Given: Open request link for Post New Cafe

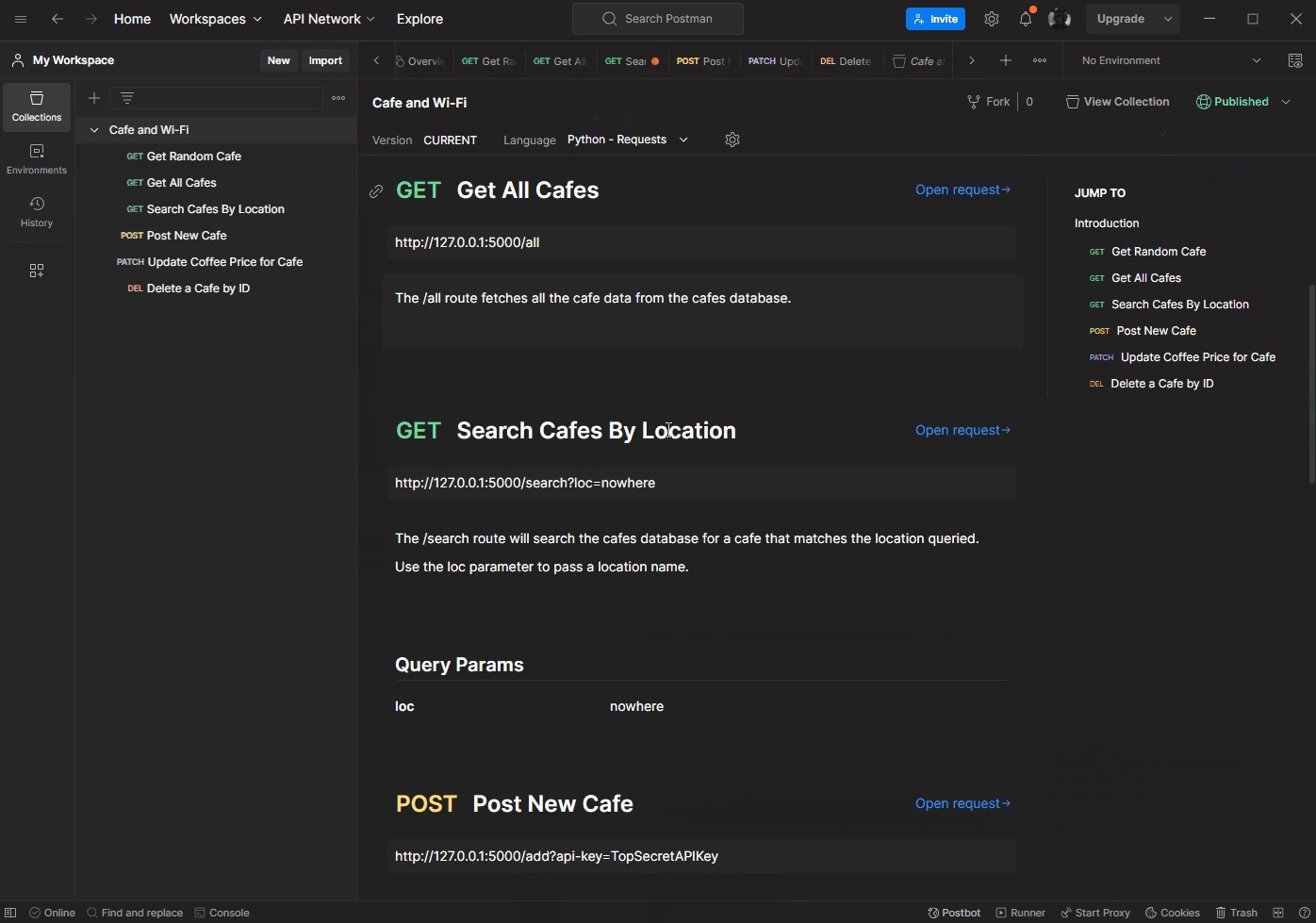Looking at the screenshot, I should (962, 803).
